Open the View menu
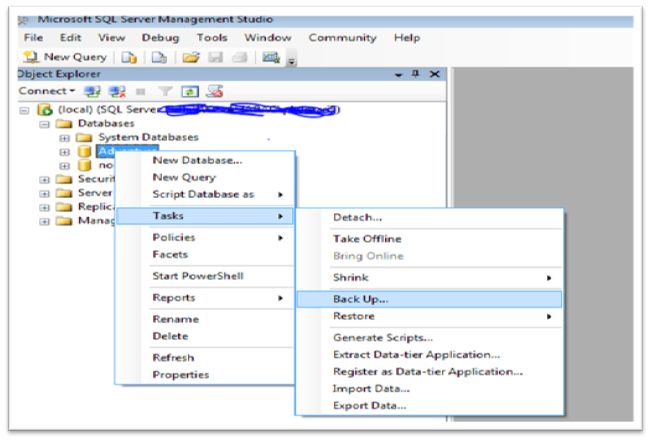 point(112,38)
